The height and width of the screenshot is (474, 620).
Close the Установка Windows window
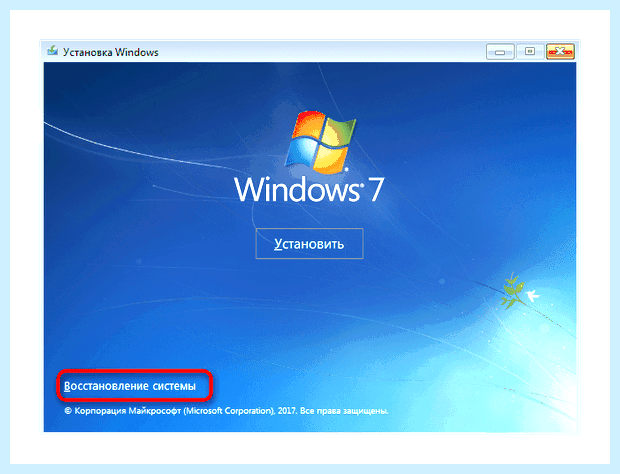pyautogui.click(x=560, y=51)
